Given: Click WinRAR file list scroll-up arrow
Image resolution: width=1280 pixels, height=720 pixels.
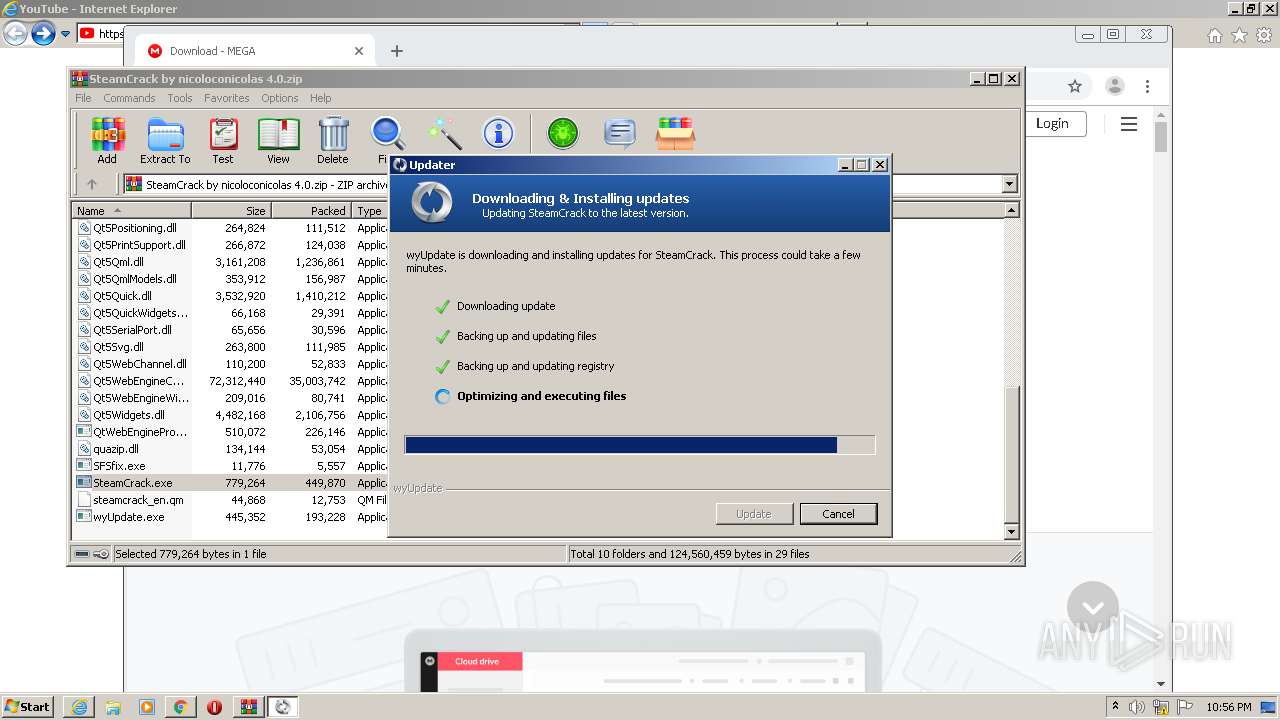Looking at the screenshot, I should coord(1011,210).
